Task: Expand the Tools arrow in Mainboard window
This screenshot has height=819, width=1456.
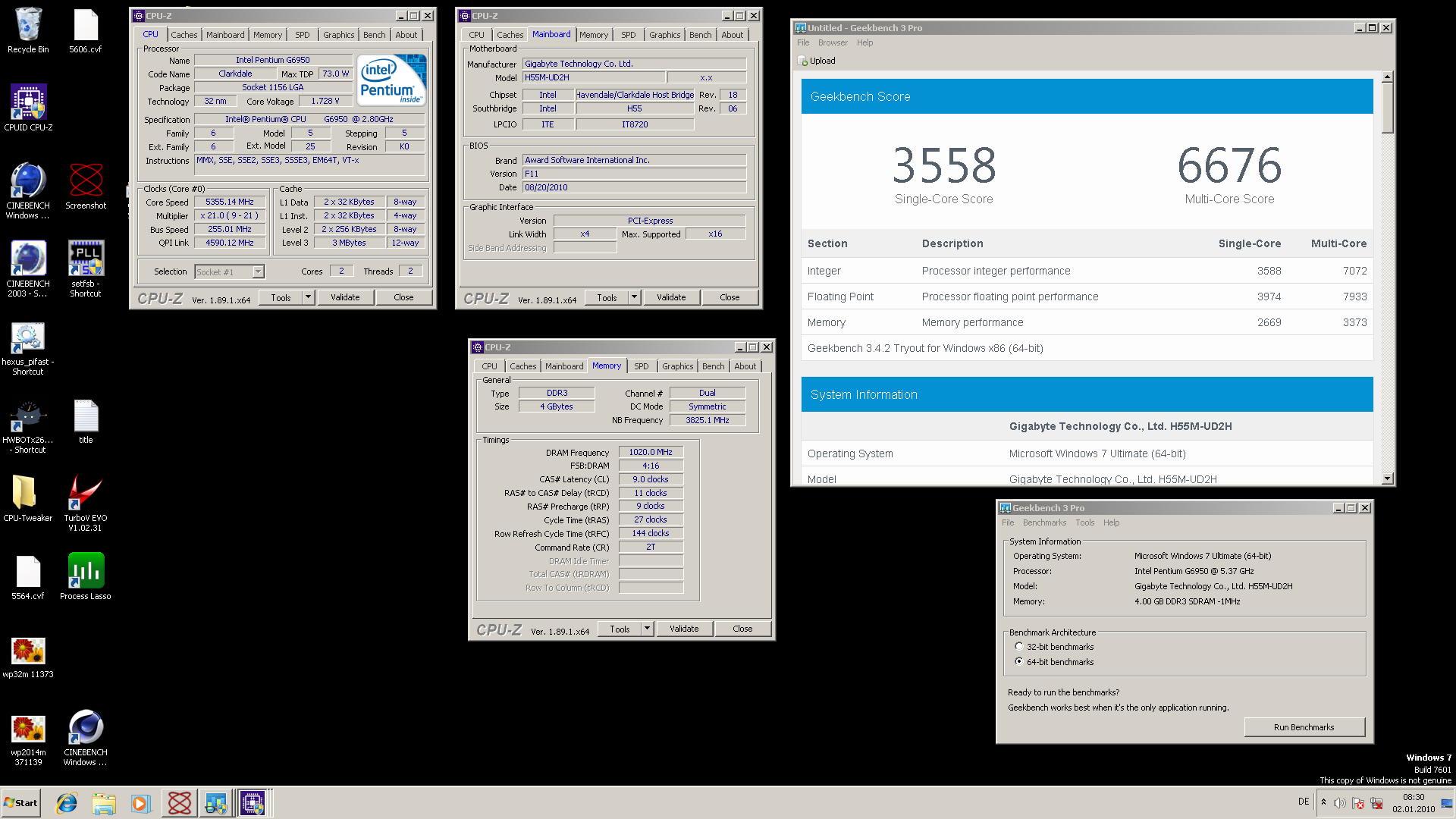Action: (635, 297)
